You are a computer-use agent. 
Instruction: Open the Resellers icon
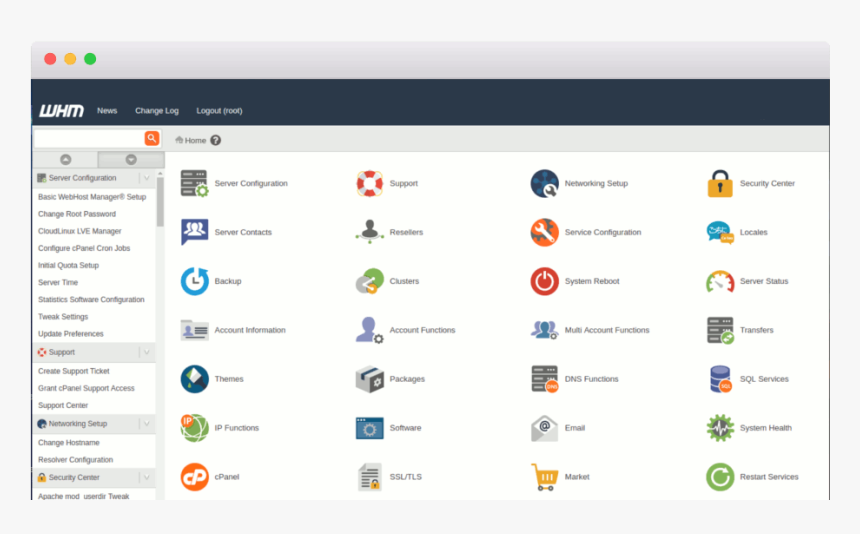[x=369, y=232]
